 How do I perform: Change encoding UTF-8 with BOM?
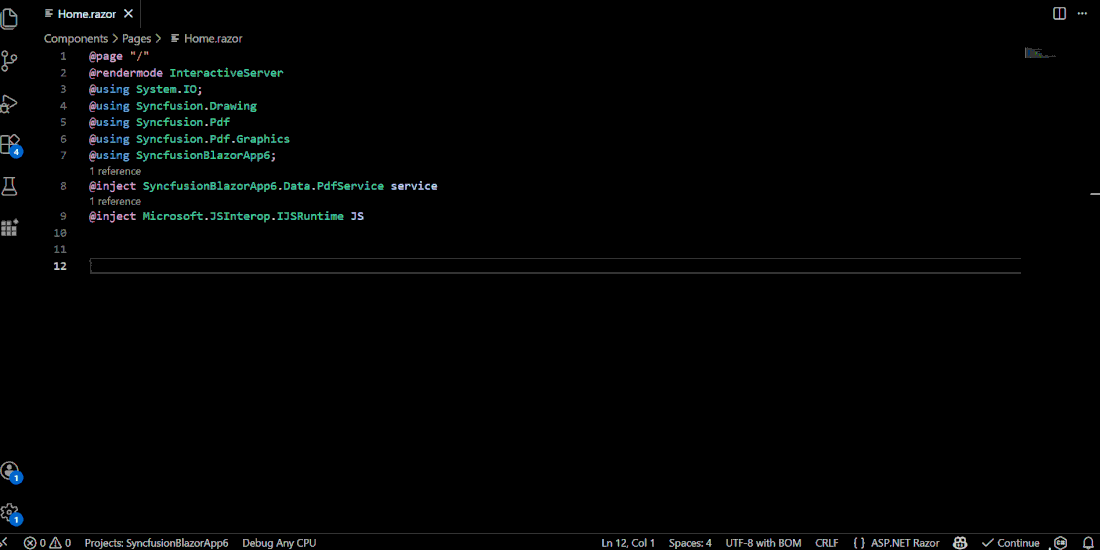click(x=763, y=543)
